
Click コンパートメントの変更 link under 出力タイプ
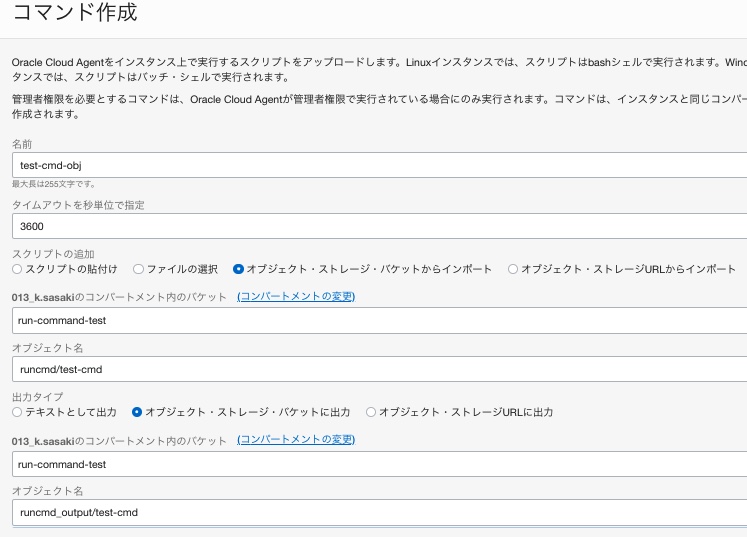296,440
